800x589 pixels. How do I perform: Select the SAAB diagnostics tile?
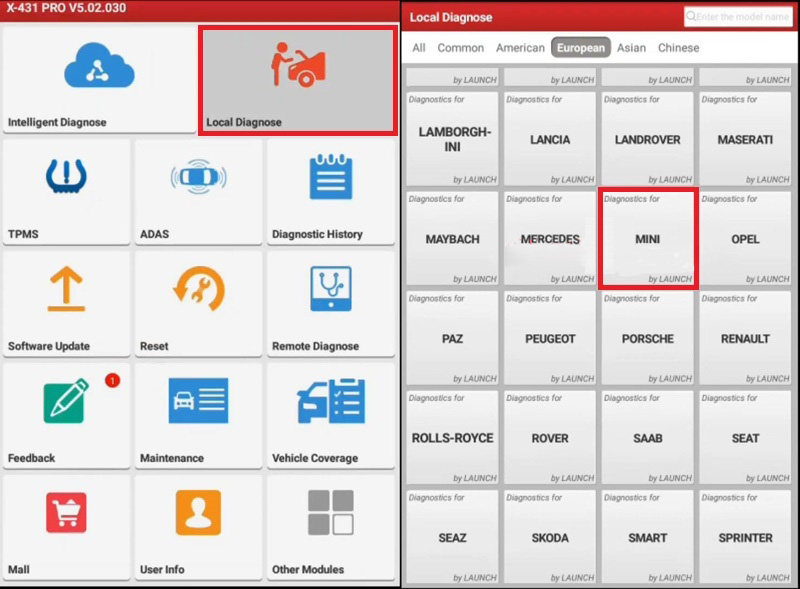[647, 437]
